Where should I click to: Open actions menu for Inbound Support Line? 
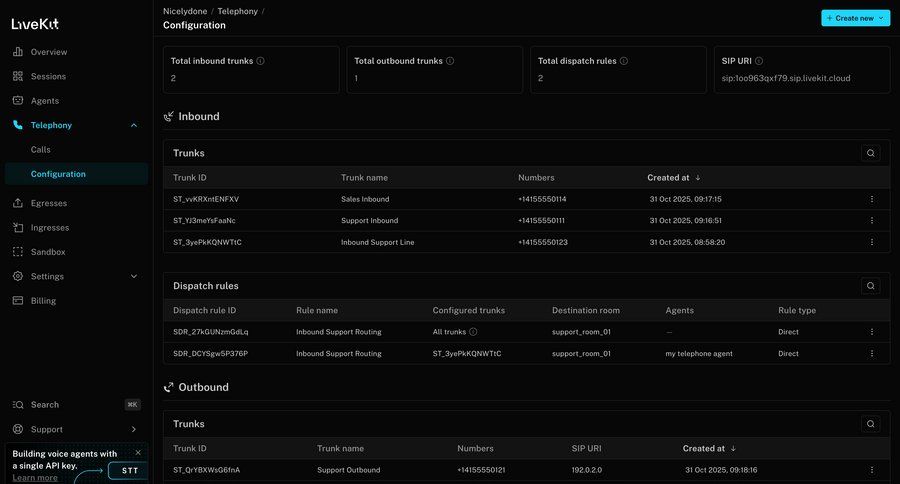pyautogui.click(x=872, y=242)
